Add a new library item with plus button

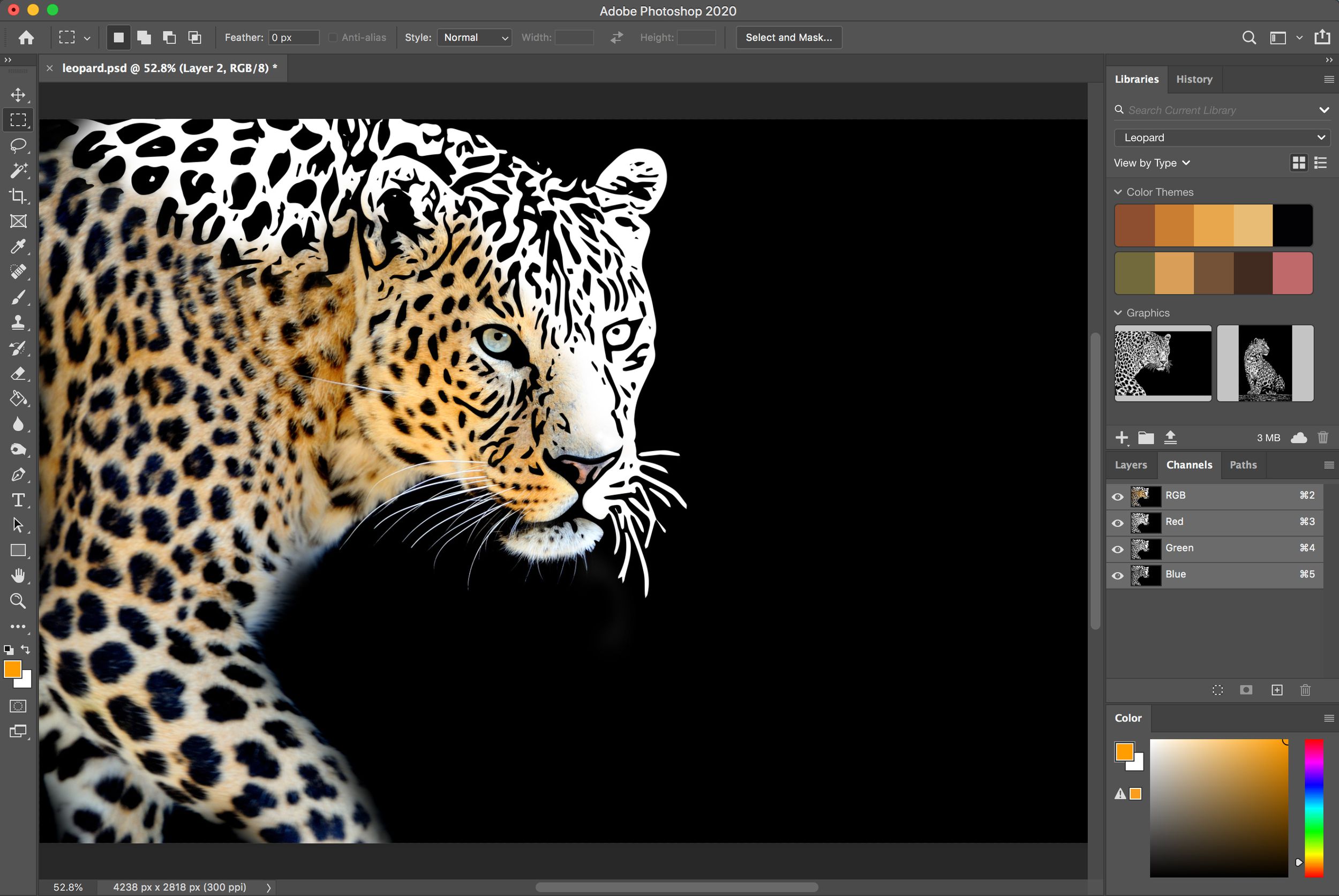click(x=1122, y=437)
